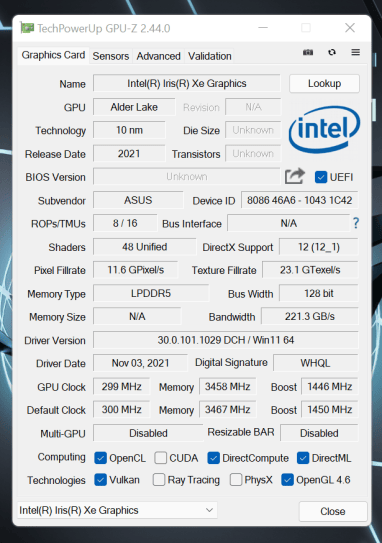Viewport: 382px width, 543px height.
Task: Click the Pixel Fillrate value 11.6 GPixel/s
Action: pyautogui.click(x=135, y=270)
